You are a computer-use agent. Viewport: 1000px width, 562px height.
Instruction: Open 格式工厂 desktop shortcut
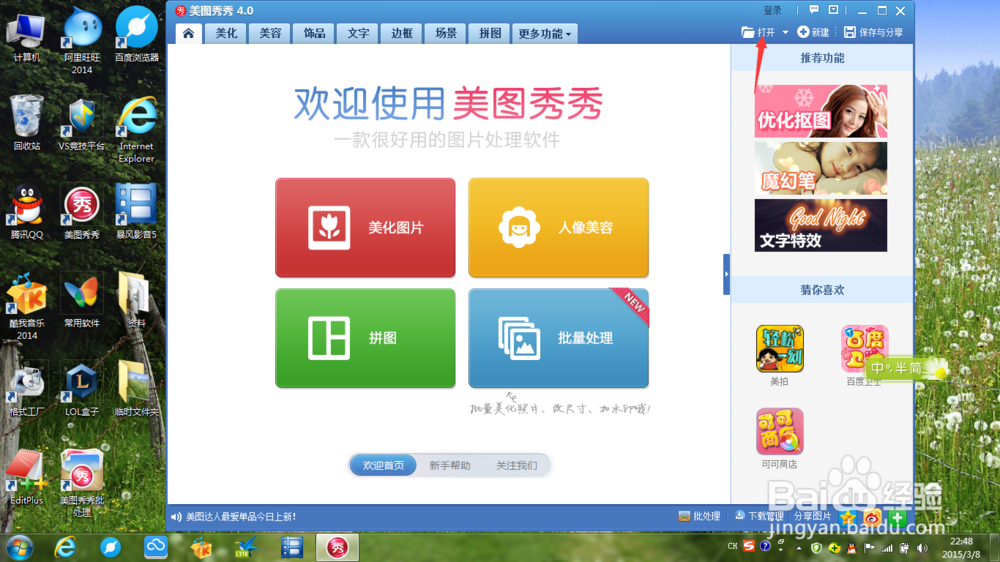pyautogui.click(x=26, y=389)
